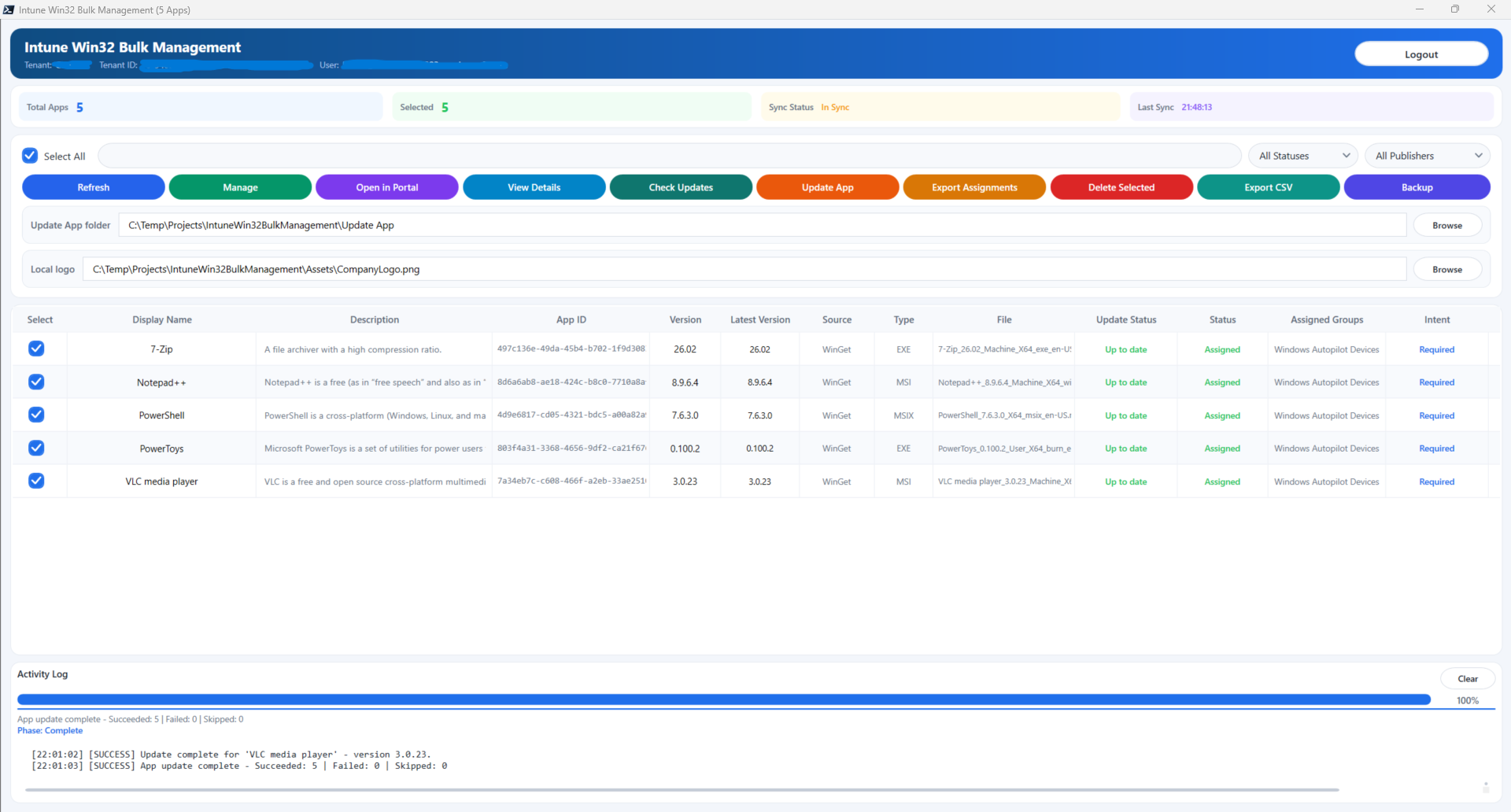Viewport: 1511px width, 812px height.
Task: Click the app icon in the title bar
Action: [9, 9]
